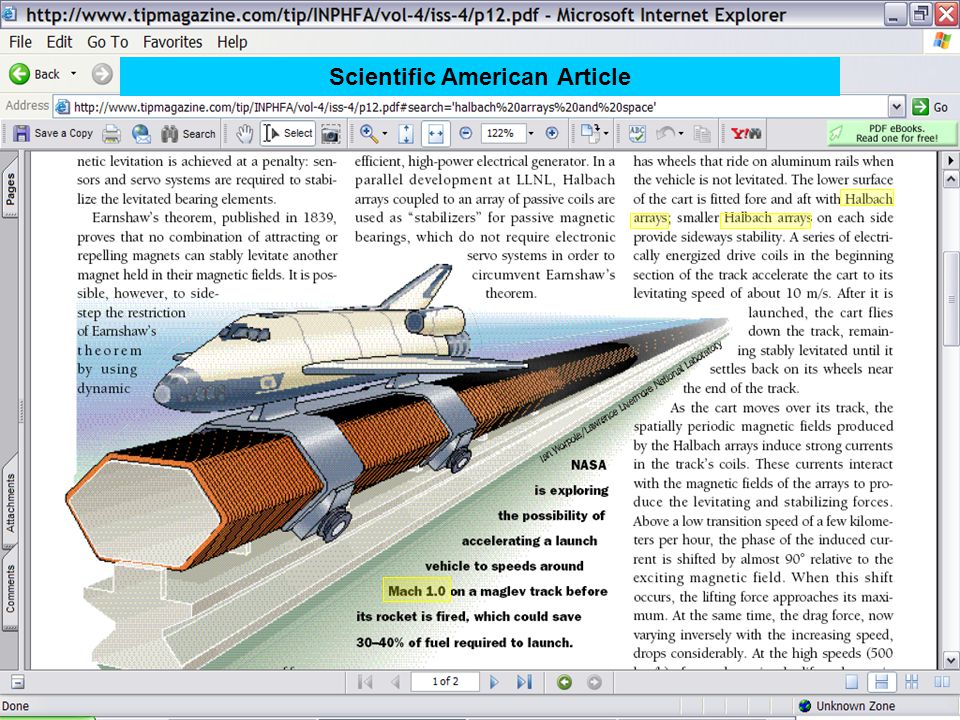
Task: Open the File menu
Action: [20, 42]
